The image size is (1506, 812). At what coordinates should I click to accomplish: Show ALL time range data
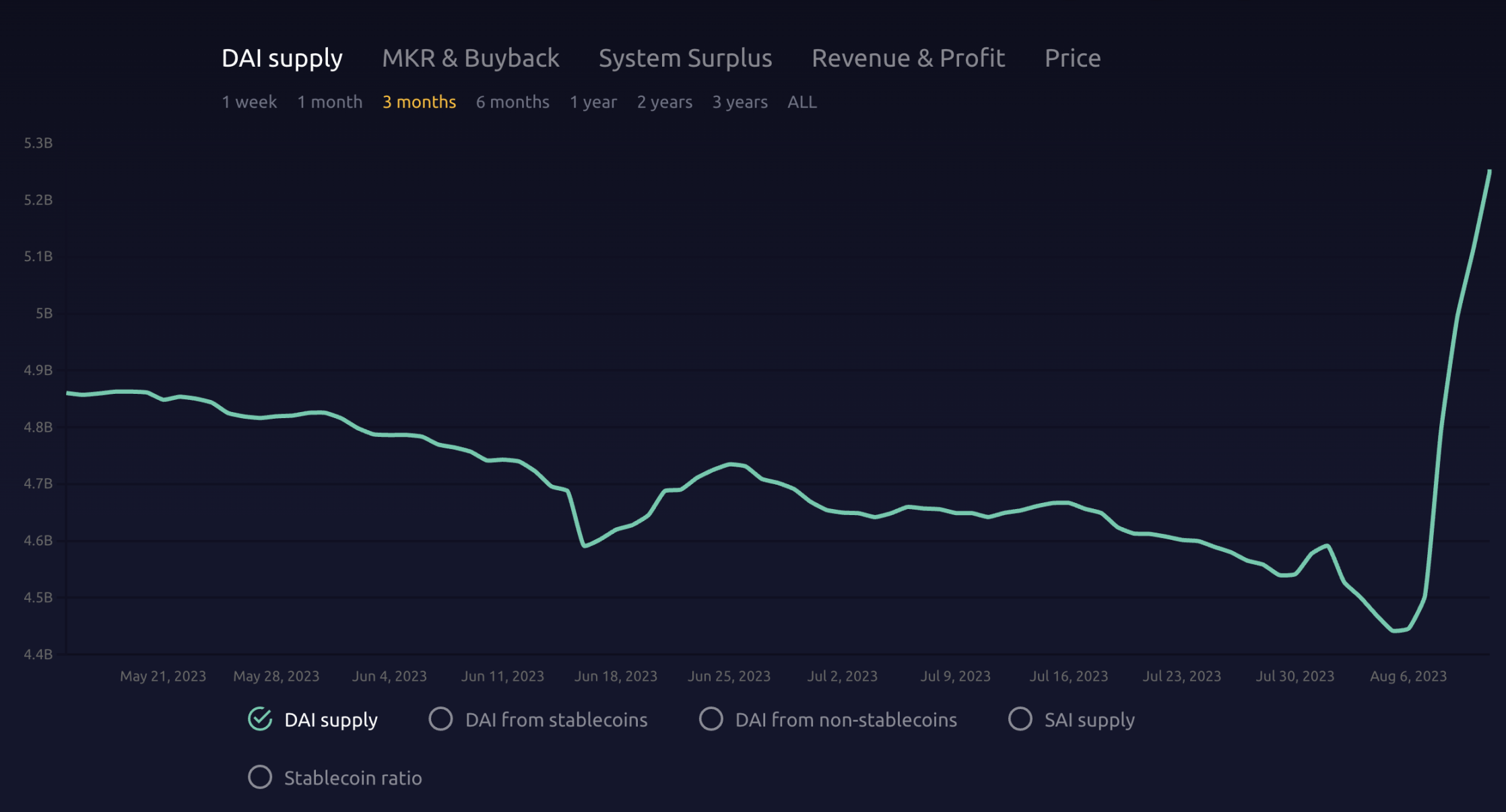(x=802, y=102)
